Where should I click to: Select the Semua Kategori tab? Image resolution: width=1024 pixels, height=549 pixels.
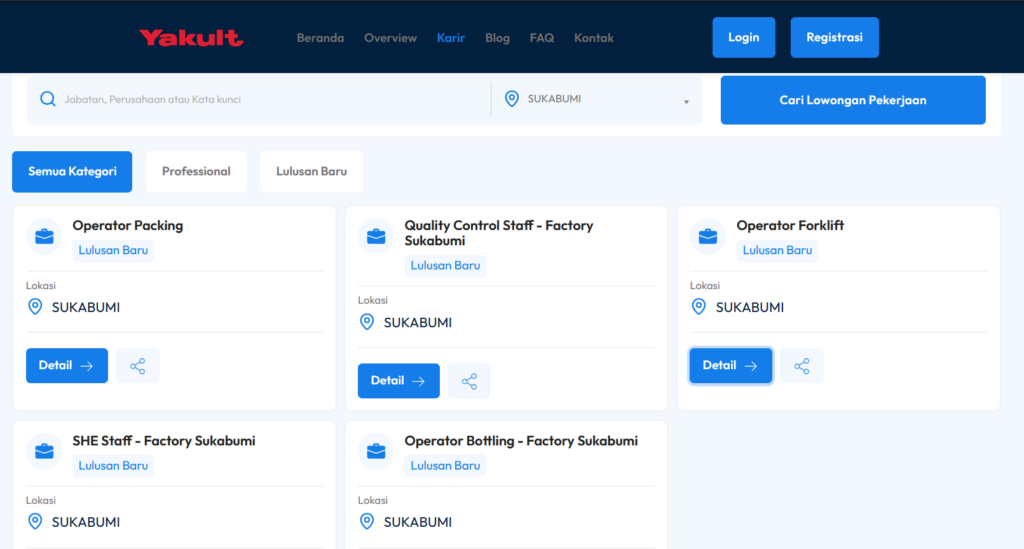point(72,172)
